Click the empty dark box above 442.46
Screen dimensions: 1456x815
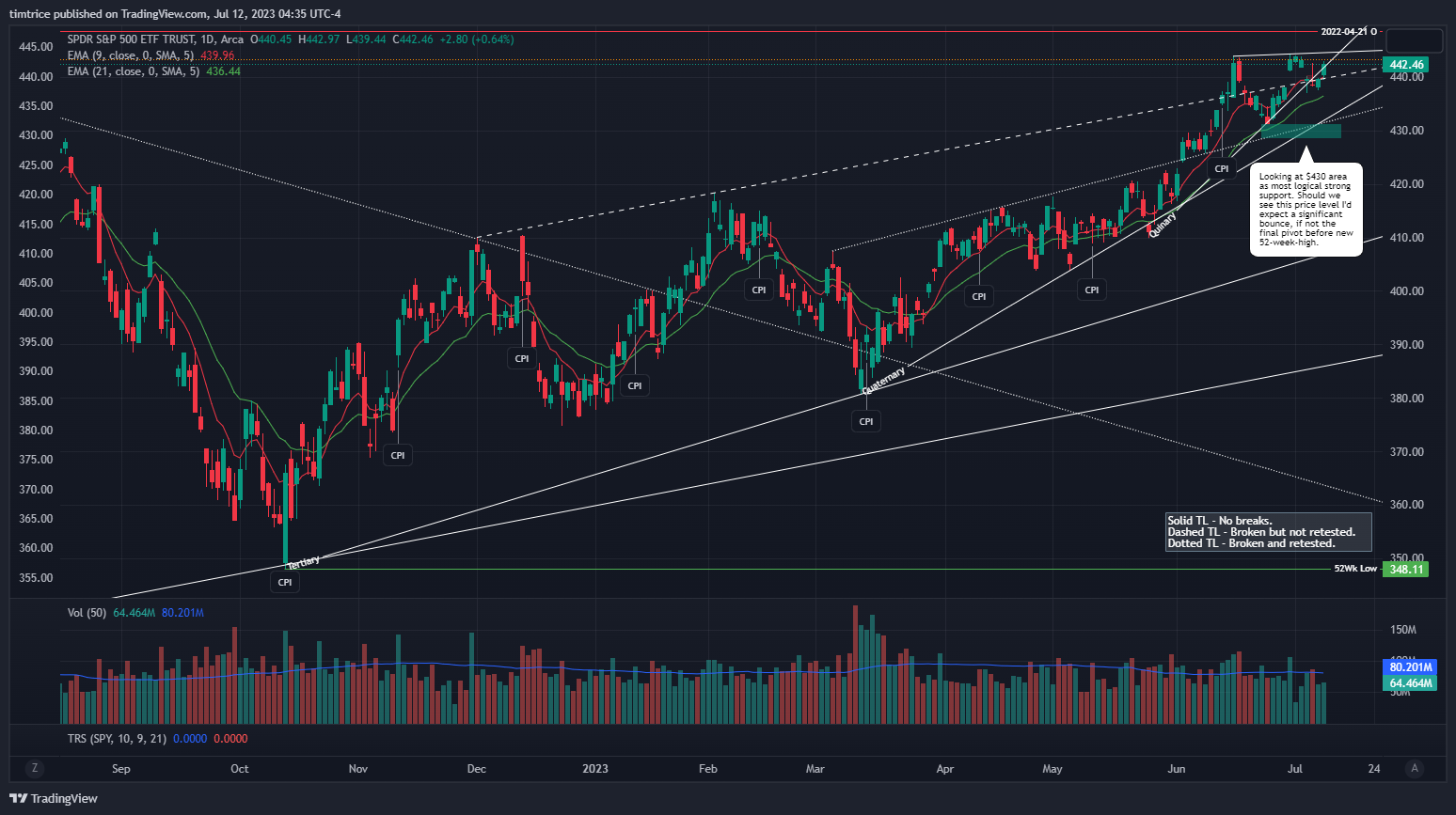(1414, 40)
